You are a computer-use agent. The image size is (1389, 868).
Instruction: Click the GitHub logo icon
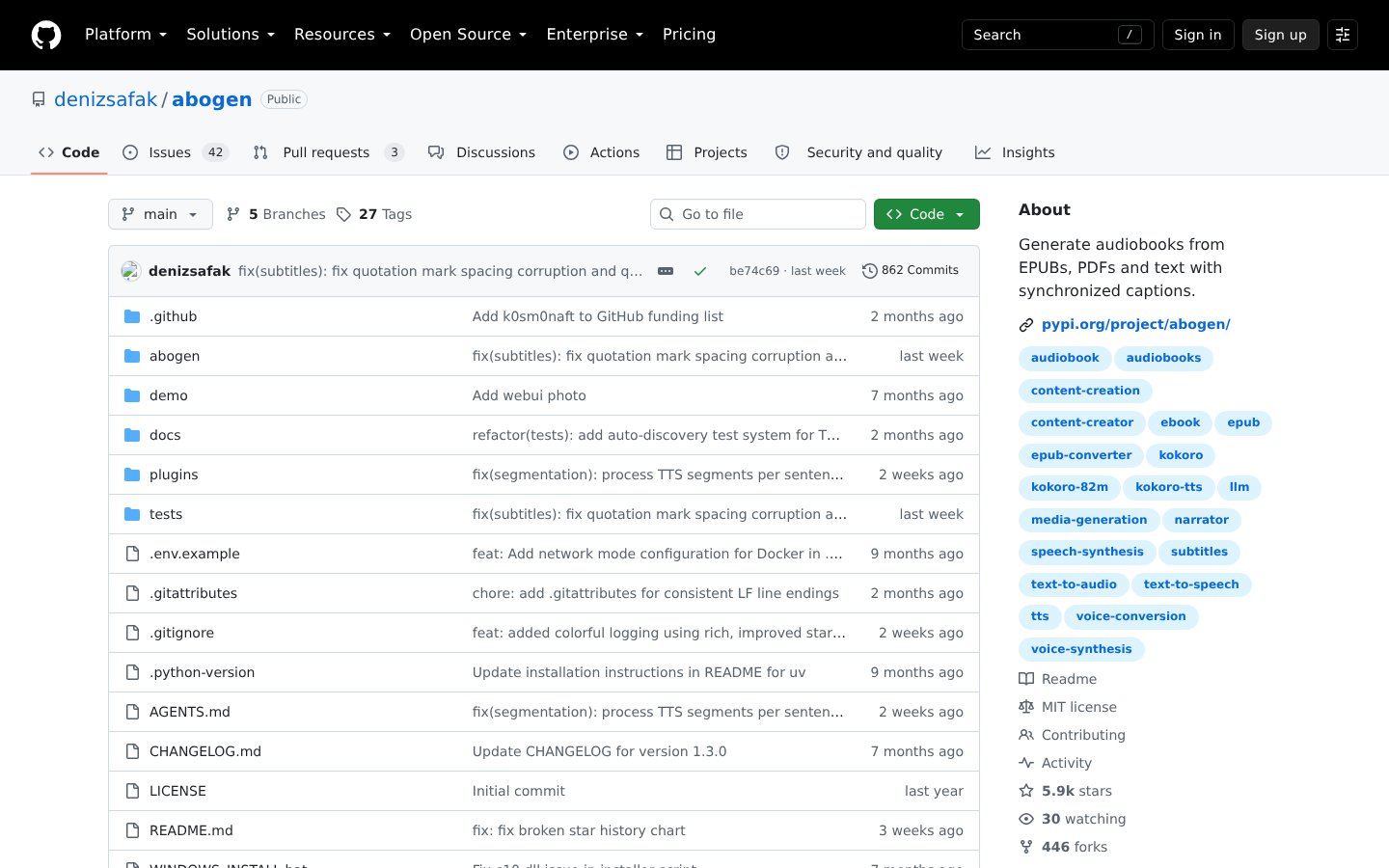coord(46,35)
